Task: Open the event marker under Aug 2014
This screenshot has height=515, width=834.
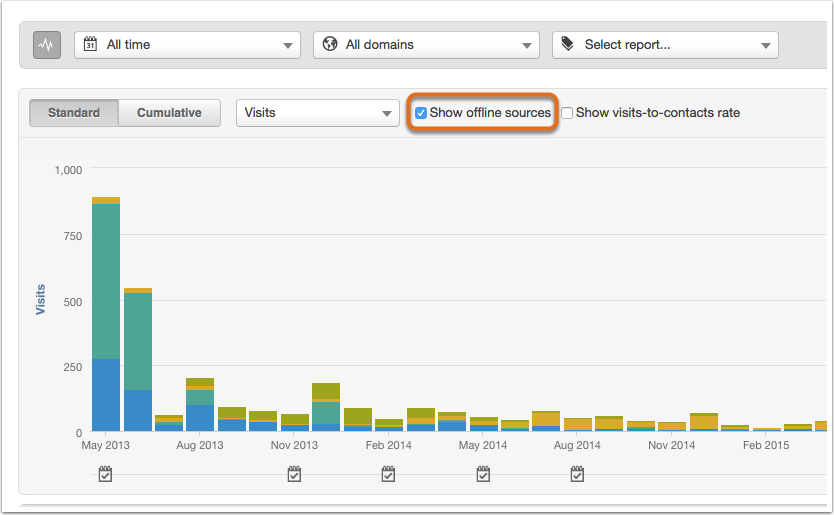Action: [x=577, y=474]
